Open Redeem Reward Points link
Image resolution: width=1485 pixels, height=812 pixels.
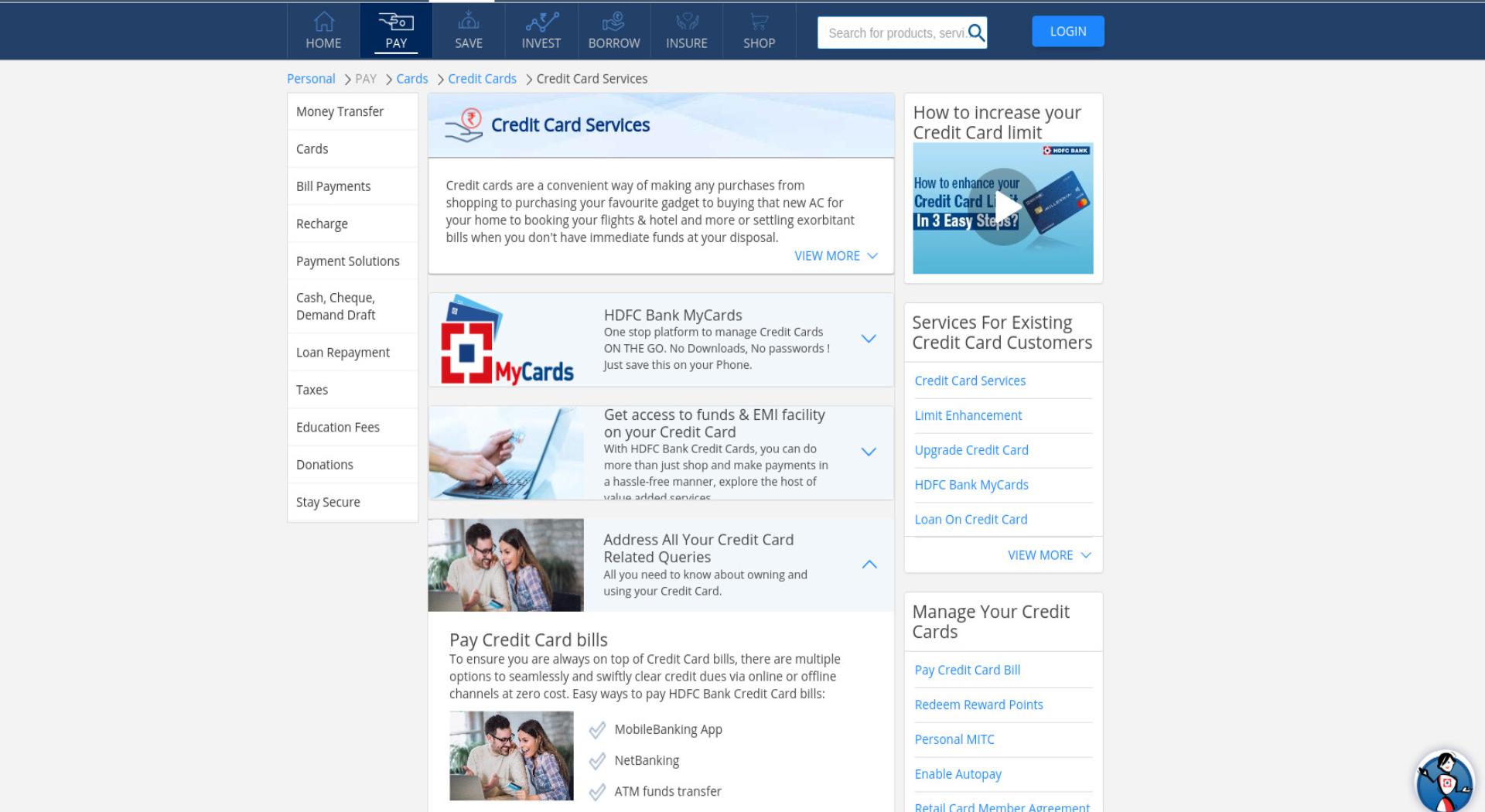coord(978,705)
